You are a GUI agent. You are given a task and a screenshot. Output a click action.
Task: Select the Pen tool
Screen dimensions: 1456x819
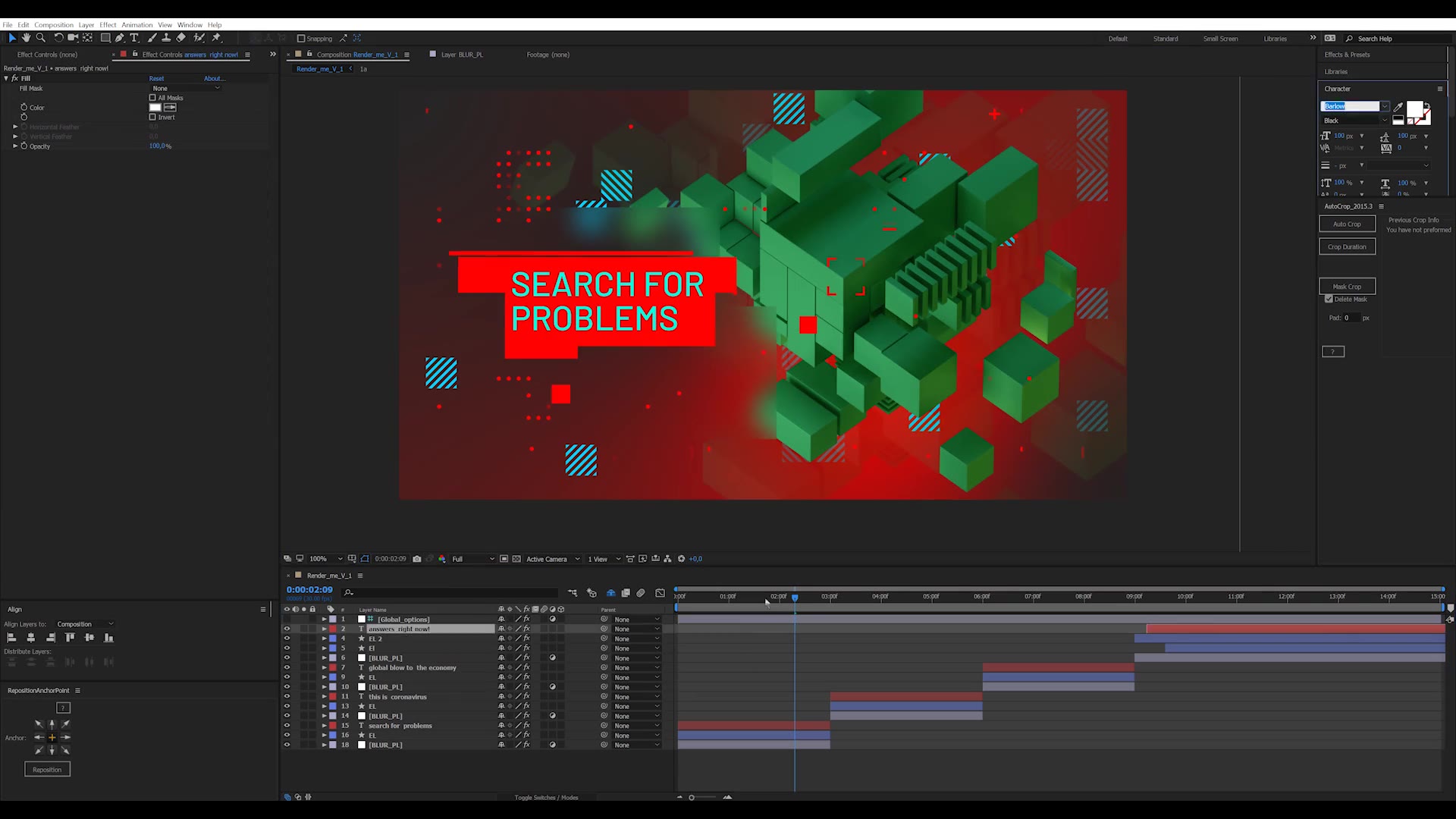point(120,38)
